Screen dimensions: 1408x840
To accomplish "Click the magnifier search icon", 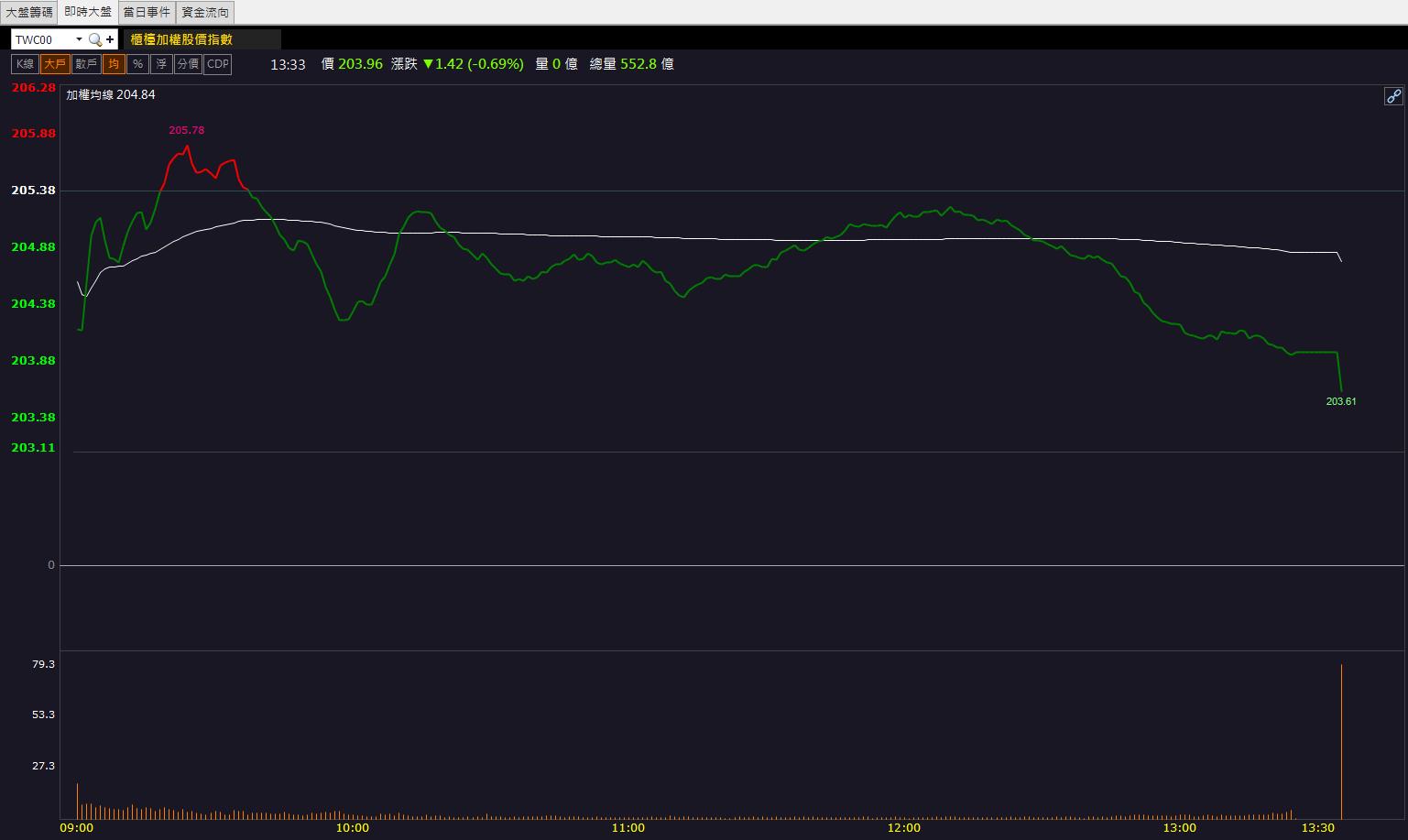I will pos(94,39).
